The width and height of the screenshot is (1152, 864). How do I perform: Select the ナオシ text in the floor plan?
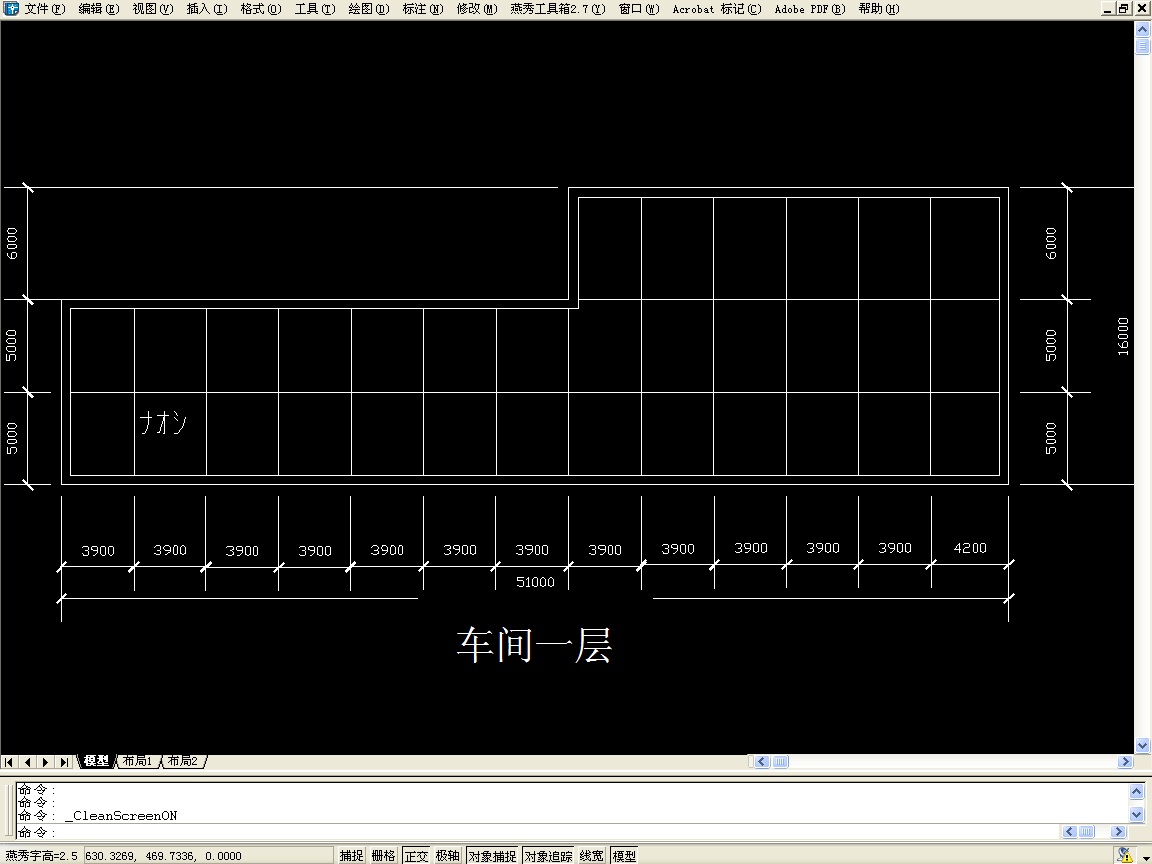(x=163, y=422)
